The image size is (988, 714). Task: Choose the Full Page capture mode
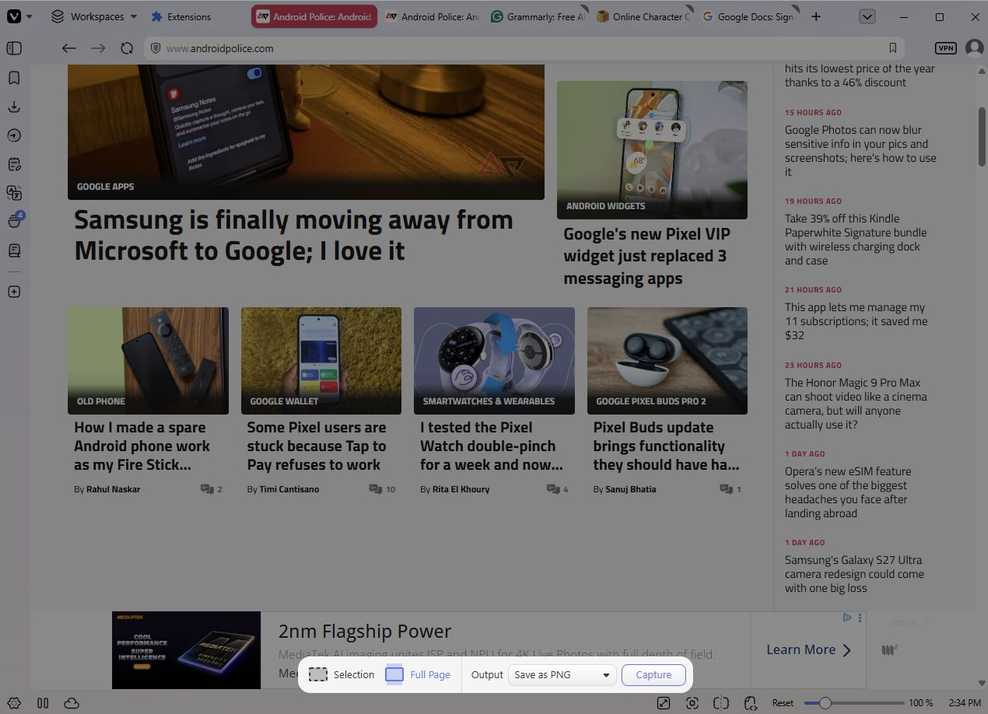(418, 674)
